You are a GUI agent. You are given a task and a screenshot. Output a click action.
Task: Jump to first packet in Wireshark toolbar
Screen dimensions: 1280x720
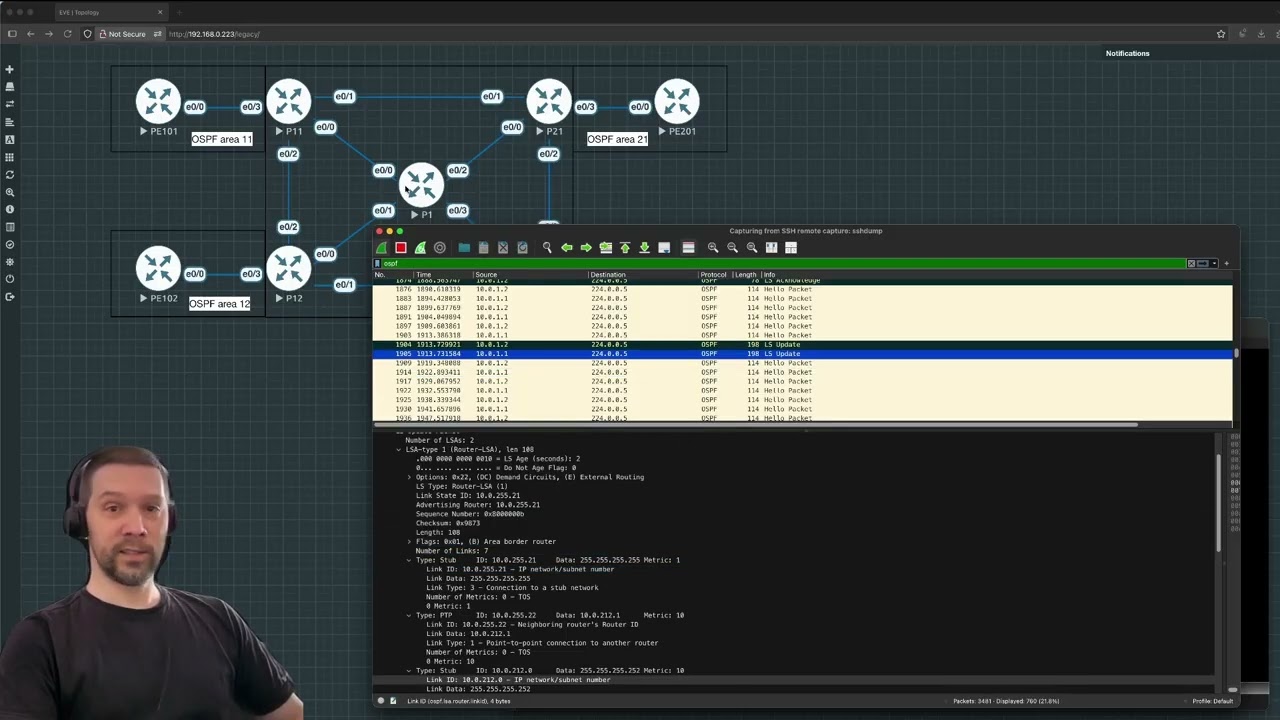pos(625,248)
